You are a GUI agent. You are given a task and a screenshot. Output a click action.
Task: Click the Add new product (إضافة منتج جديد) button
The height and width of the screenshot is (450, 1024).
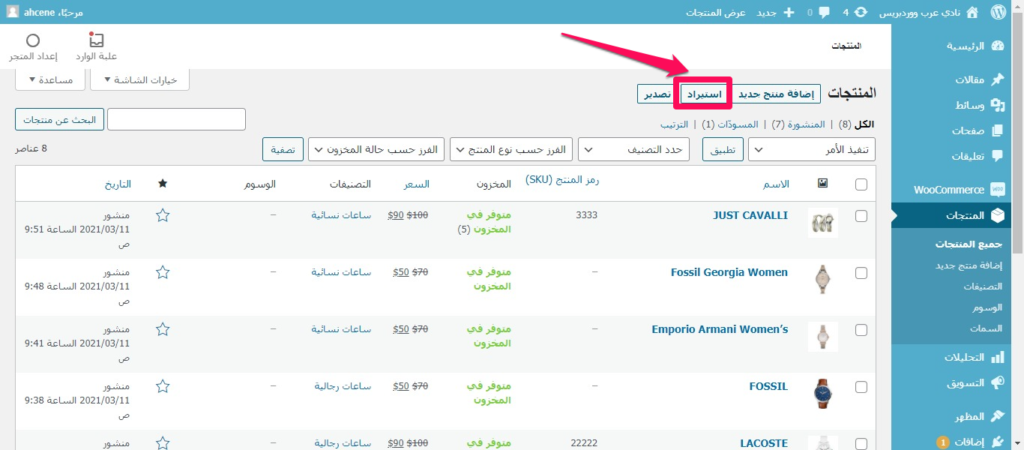777,93
